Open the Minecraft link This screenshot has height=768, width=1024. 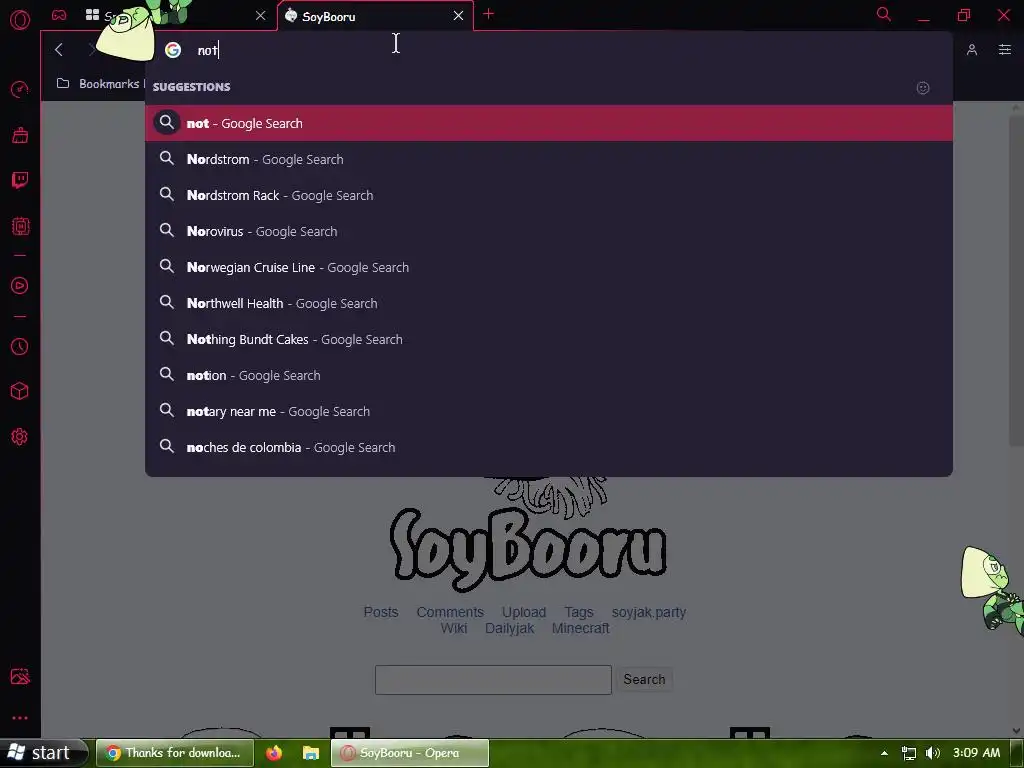[581, 628]
